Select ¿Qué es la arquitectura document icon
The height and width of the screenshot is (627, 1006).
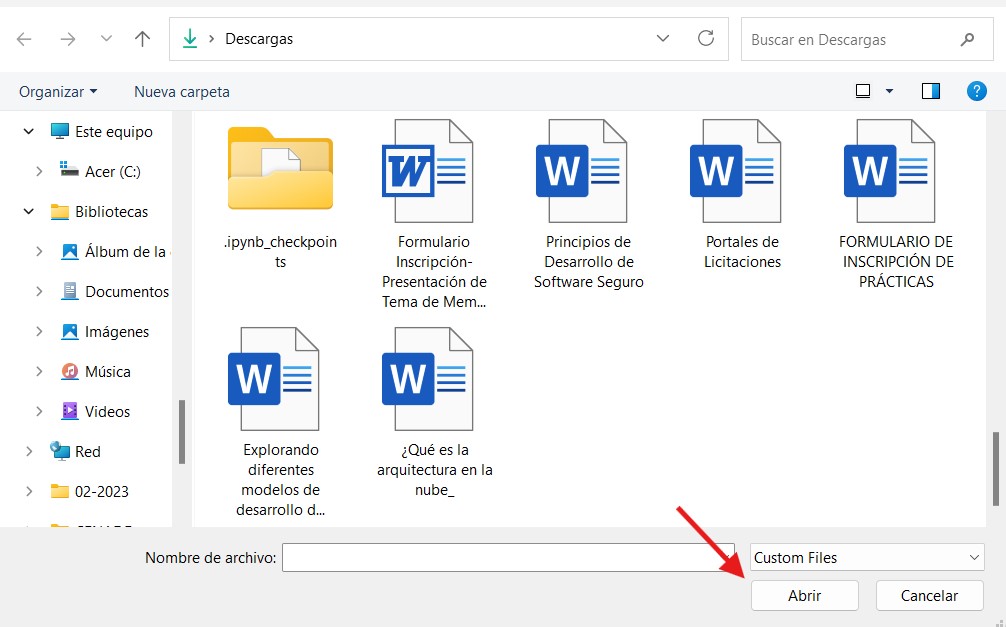(427, 379)
